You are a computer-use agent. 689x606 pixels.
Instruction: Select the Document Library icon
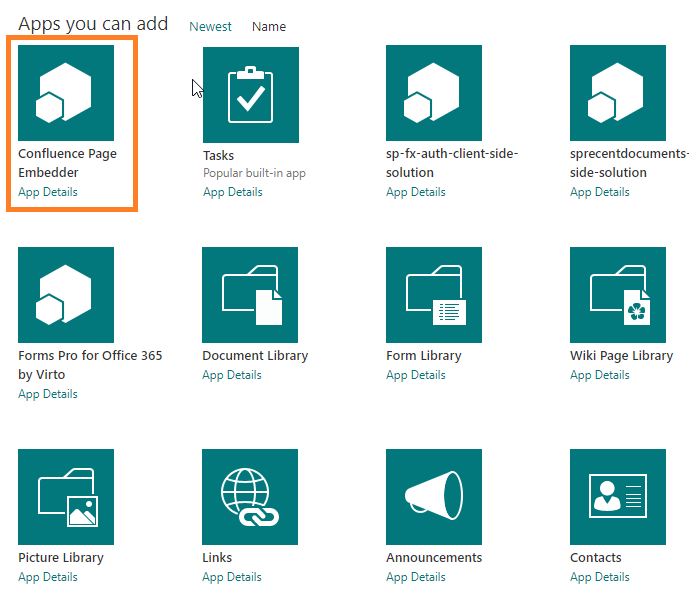(250, 295)
